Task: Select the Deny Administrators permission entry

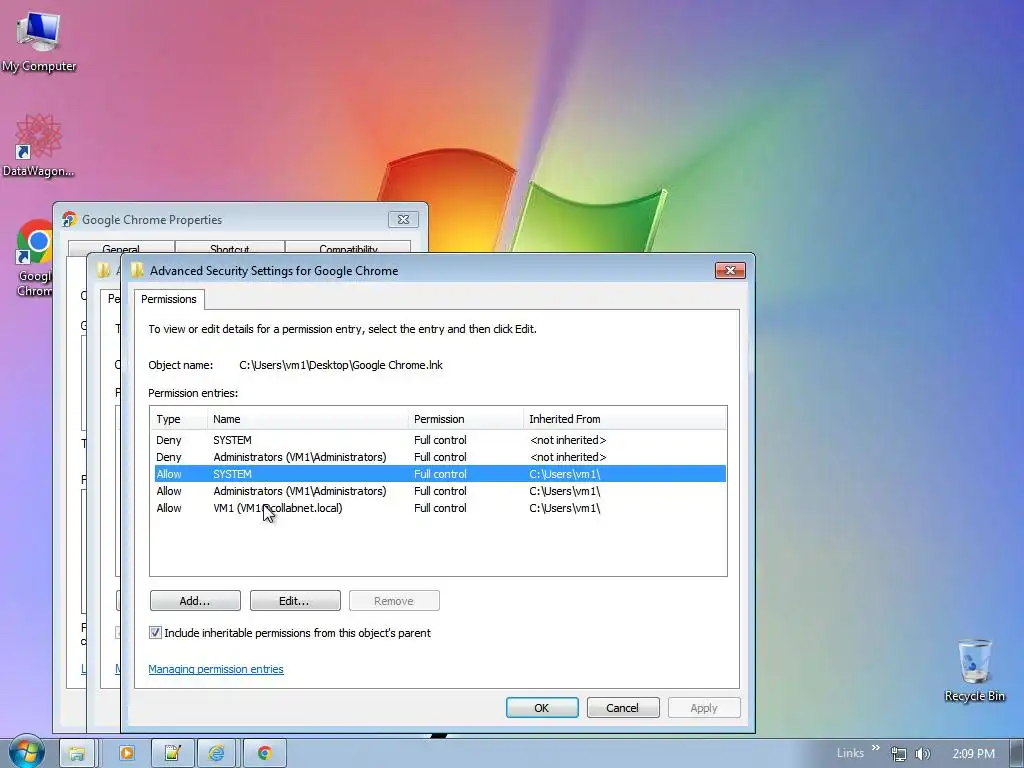Action: (440, 457)
